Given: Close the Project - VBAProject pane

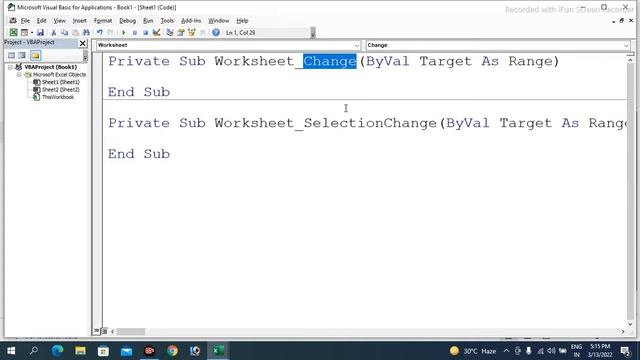Looking at the screenshot, I should 82,43.
